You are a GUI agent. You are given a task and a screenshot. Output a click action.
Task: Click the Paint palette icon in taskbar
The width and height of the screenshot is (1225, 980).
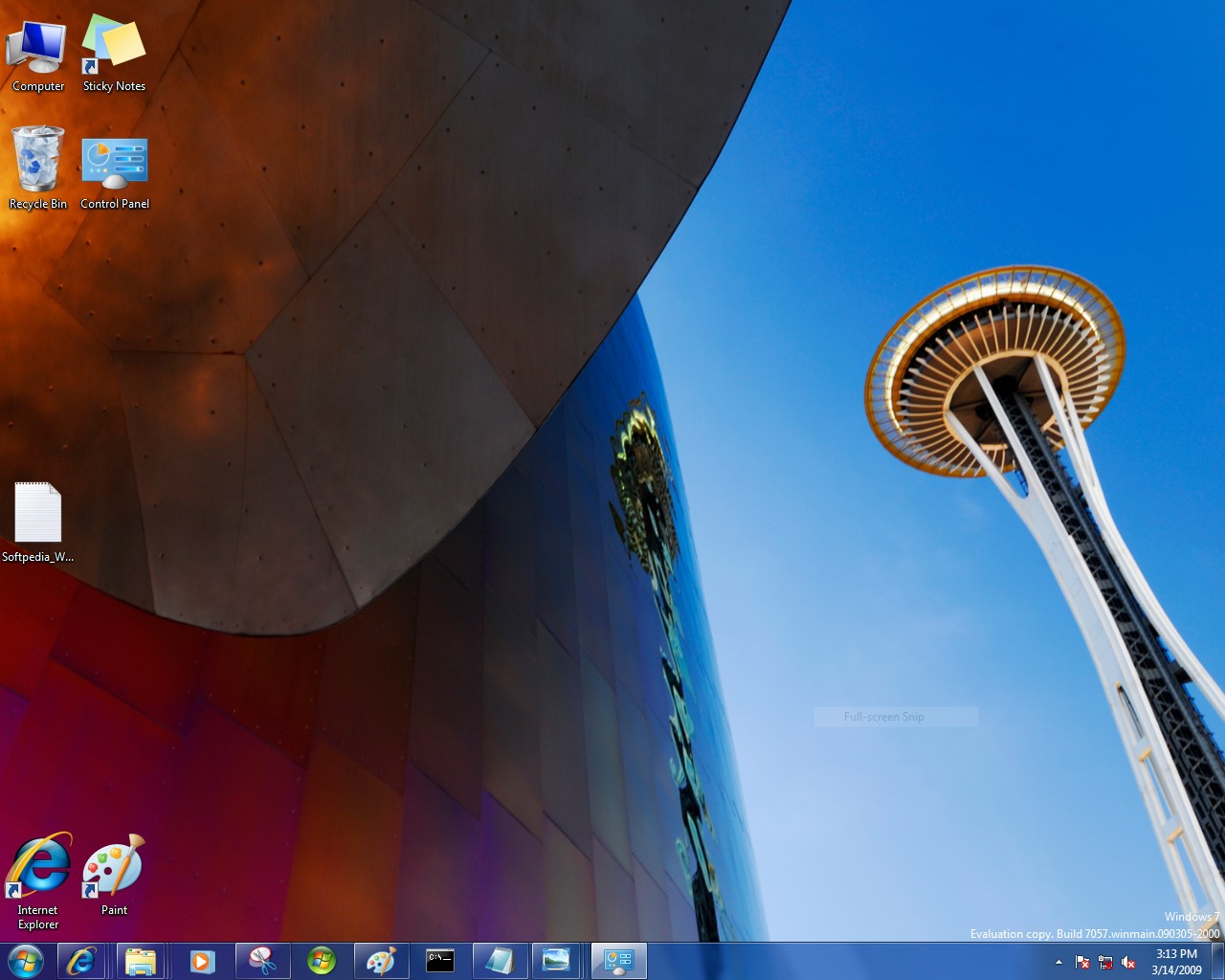(x=381, y=961)
